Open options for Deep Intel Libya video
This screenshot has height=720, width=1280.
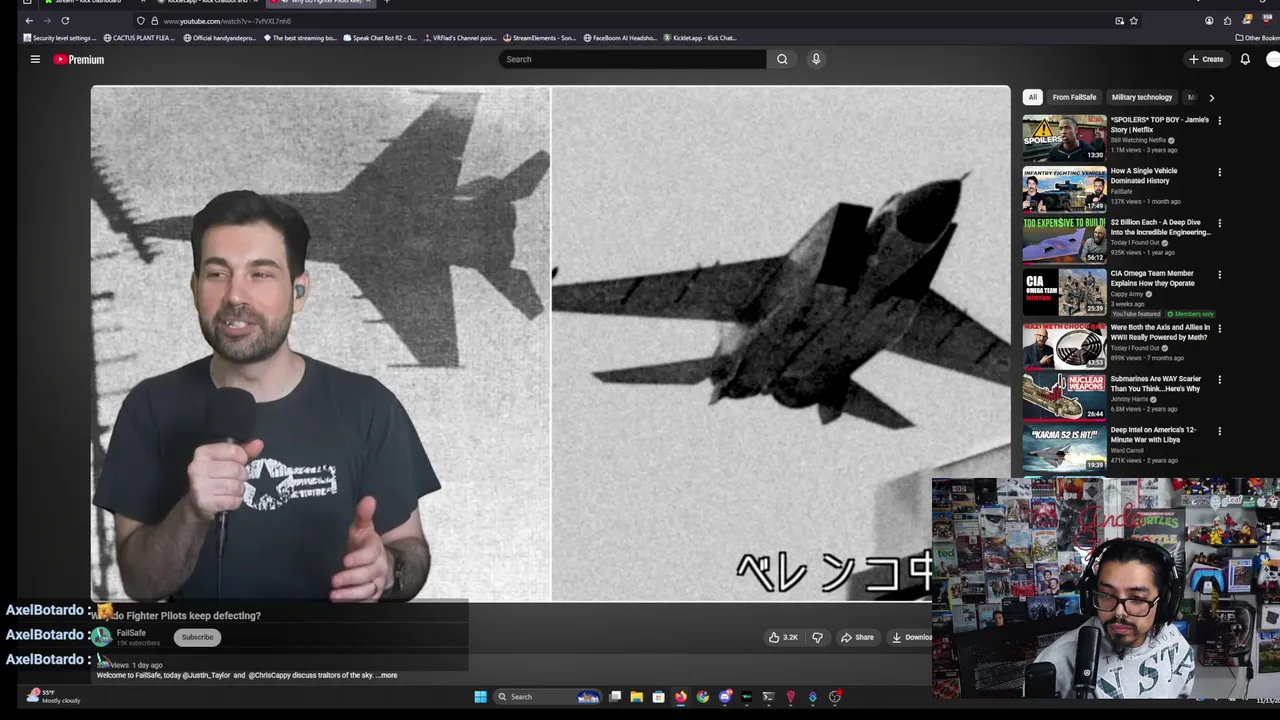[x=1219, y=431]
